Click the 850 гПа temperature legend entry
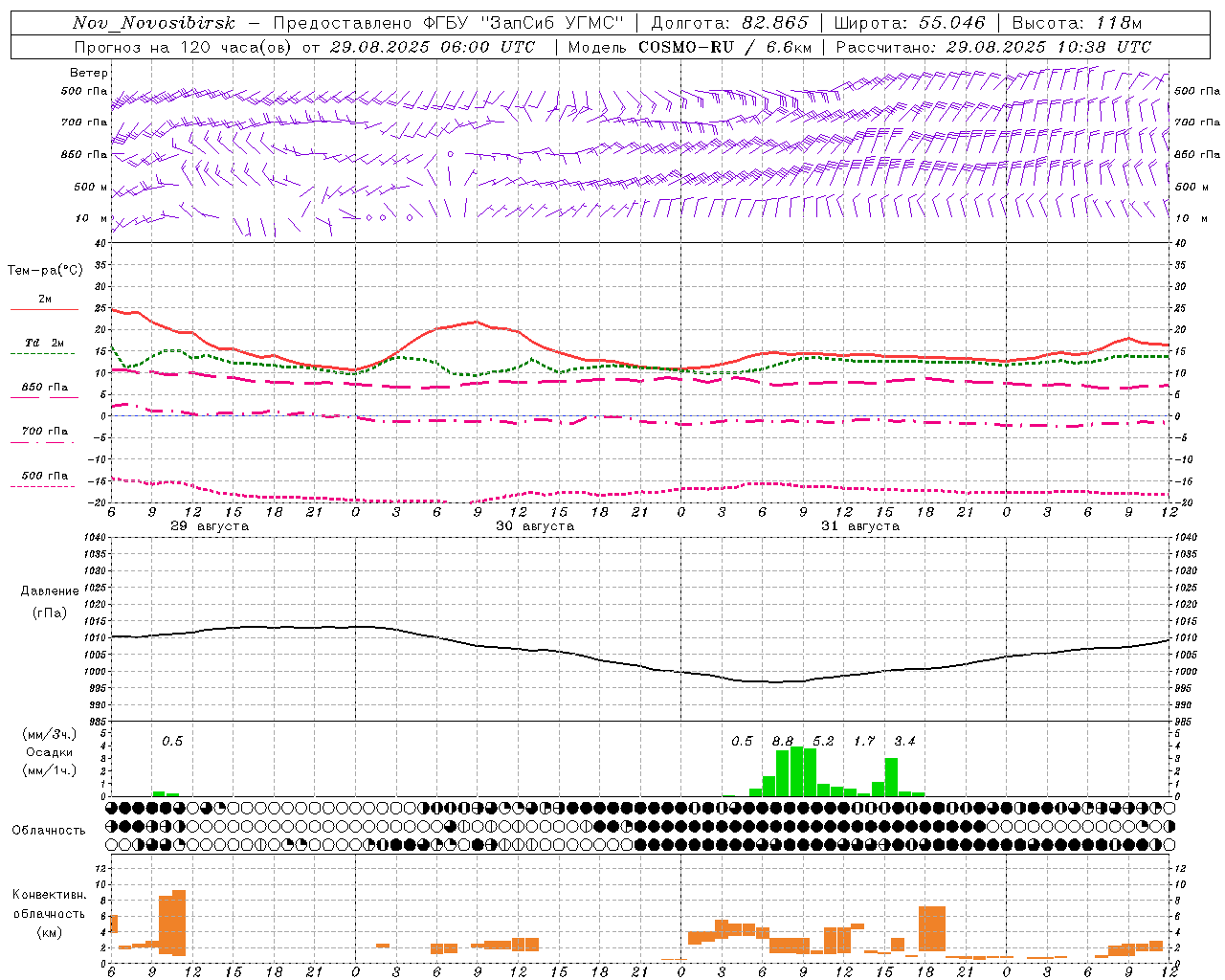1225x980 pixels. point(44,388)
